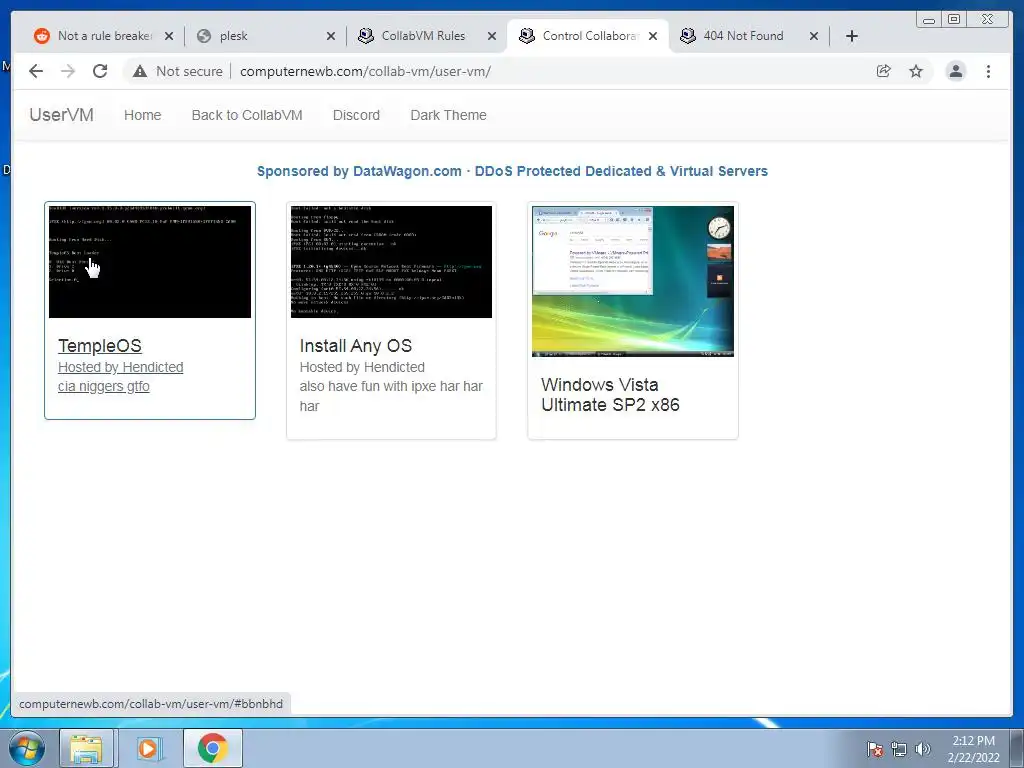Open Action Center flag tray icon
The width and height of the screenshot is (1024, 768).
[874, 748]
